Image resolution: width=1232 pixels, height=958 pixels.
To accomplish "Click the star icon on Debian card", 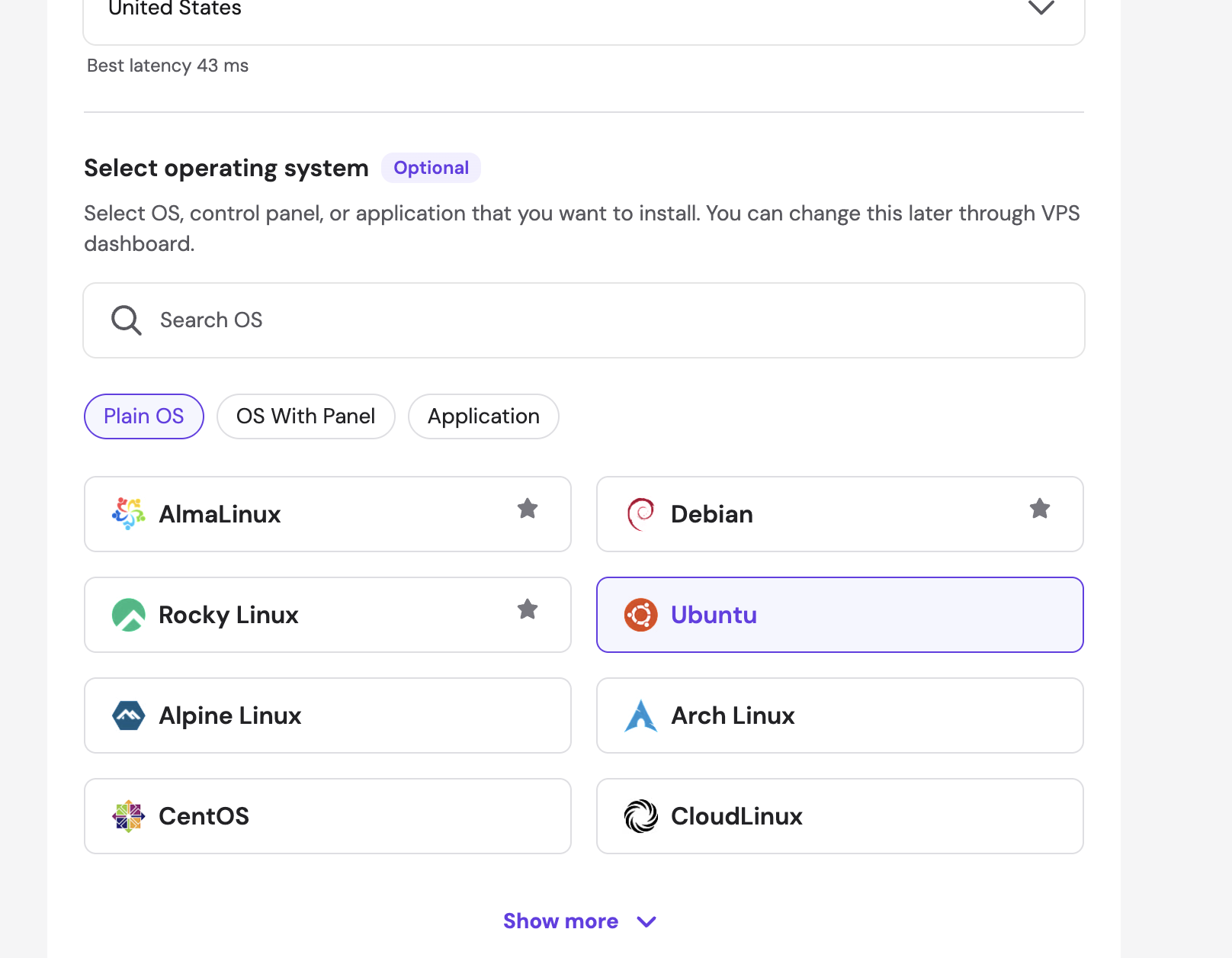I will [1040, 509].
